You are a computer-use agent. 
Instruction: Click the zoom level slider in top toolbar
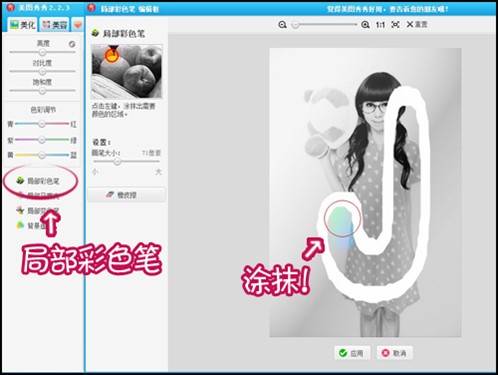(326, 25)
